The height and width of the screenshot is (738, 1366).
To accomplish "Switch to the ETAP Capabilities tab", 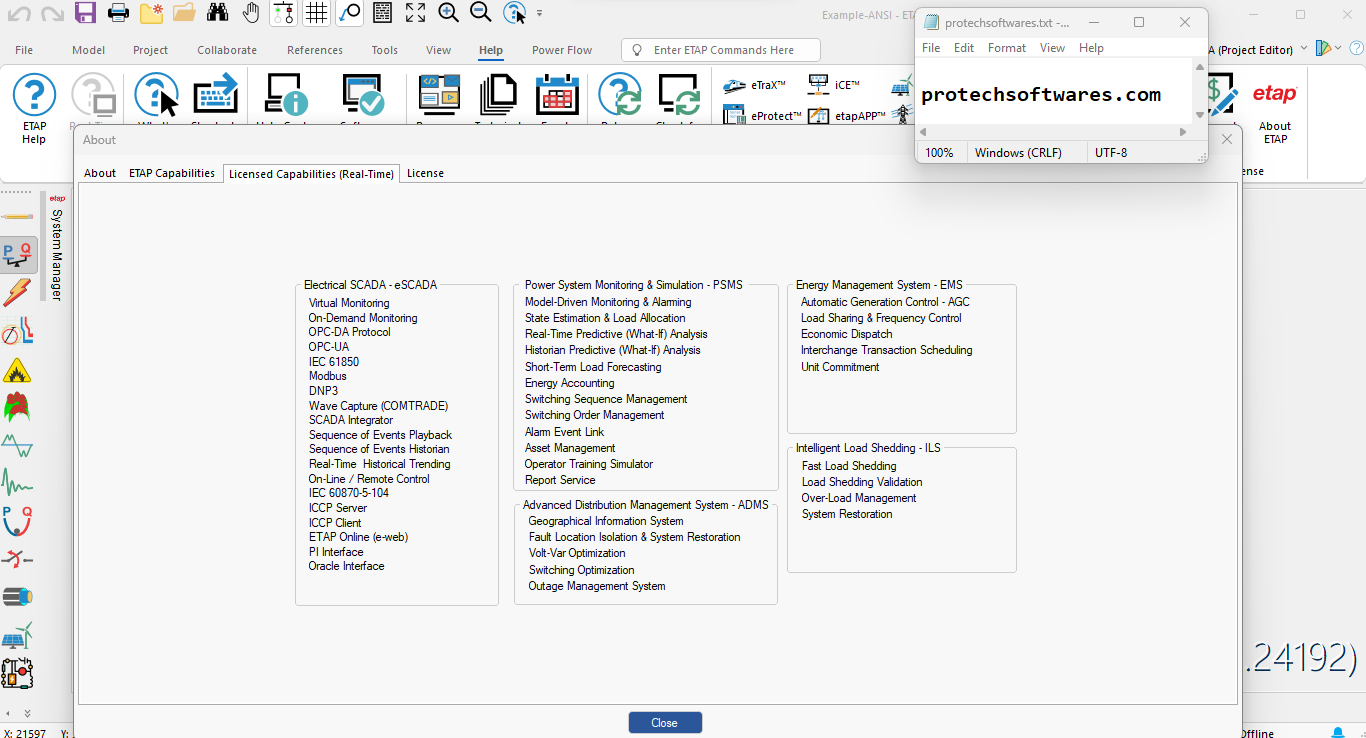I will (x=172, y=173).
